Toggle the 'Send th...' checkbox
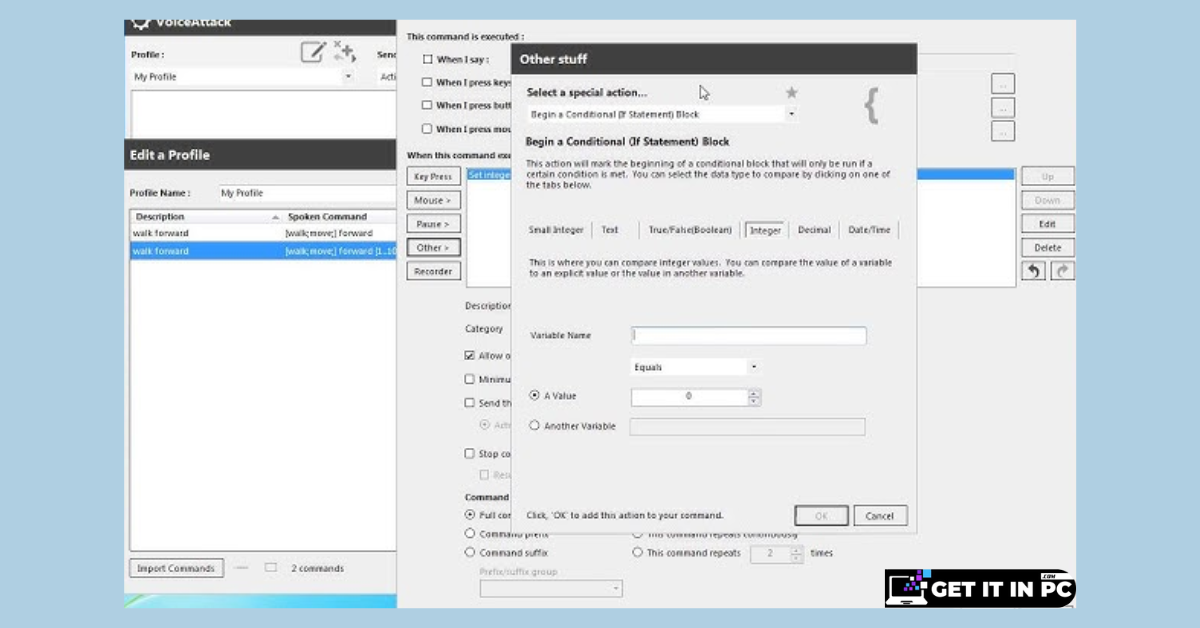The height and width of the screenshot is (628, 1200). pyautogui.click(x=470, y=403)
